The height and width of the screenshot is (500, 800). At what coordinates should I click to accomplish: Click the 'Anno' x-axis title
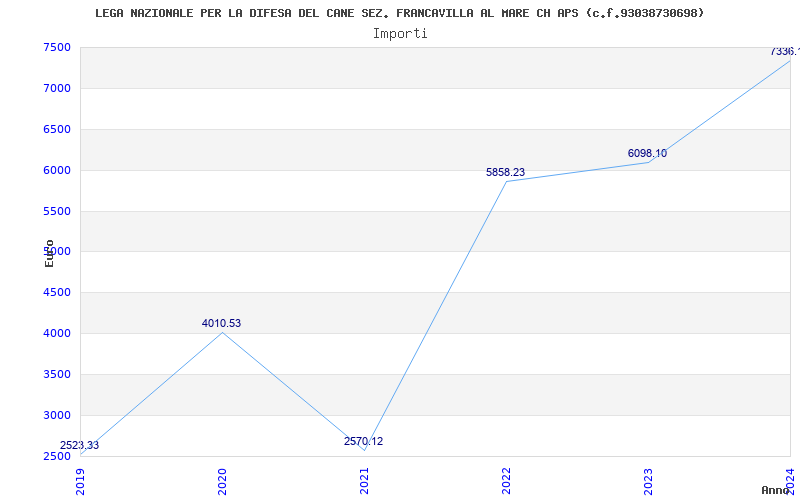[x=776, y=490]
